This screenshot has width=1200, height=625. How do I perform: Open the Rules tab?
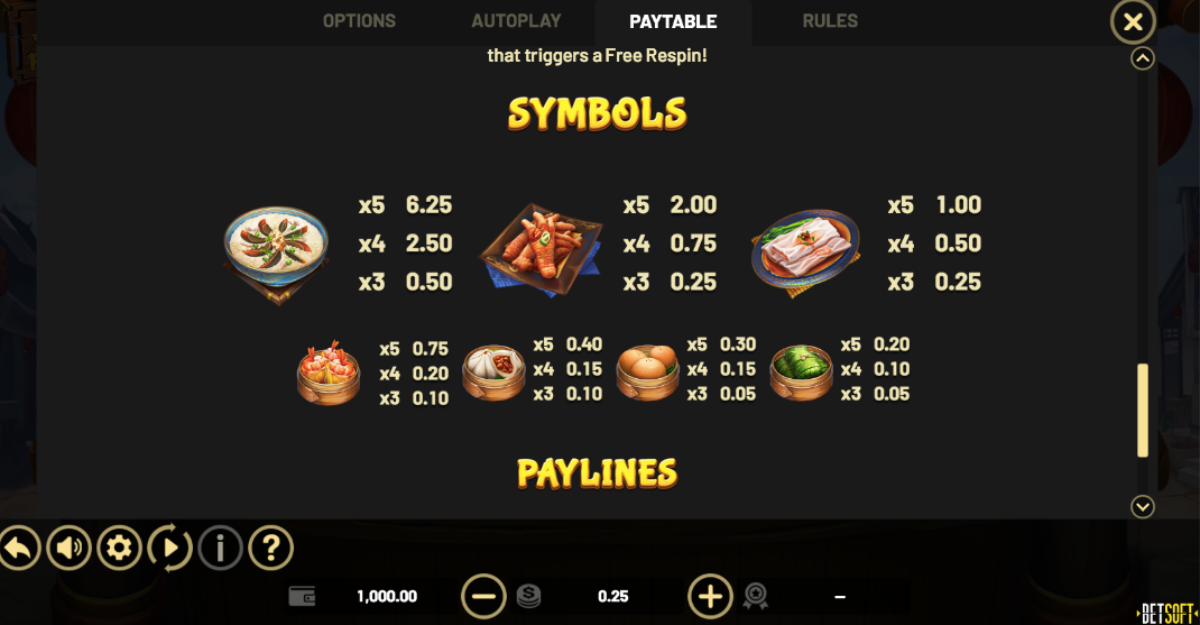(830, 21)
